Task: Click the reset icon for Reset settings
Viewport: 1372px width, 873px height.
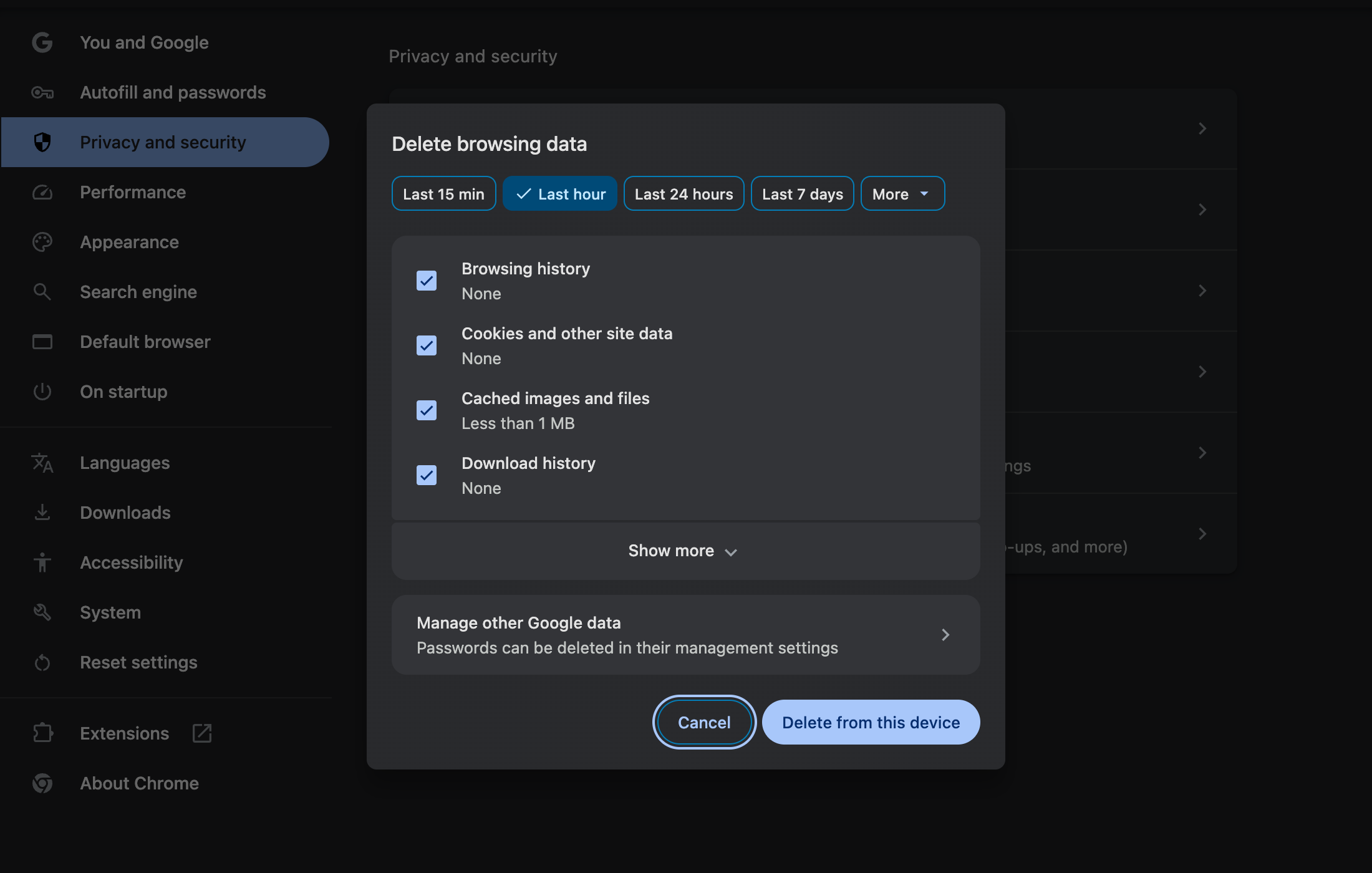Action: point(42,662)
